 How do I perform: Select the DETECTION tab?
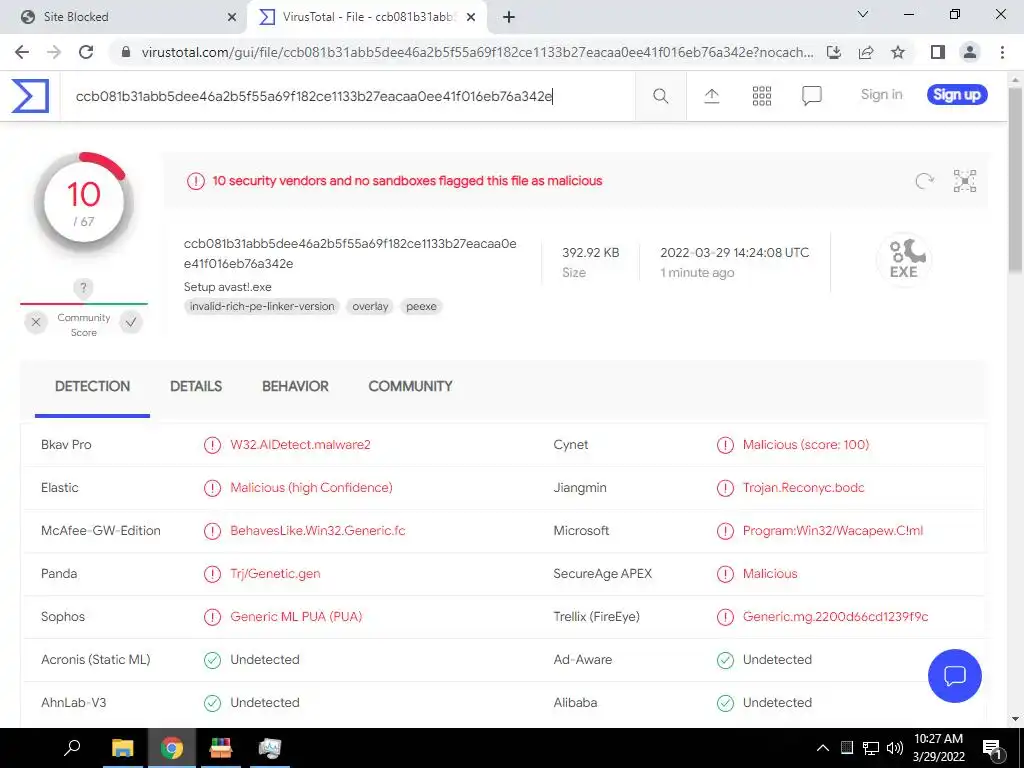[x=92, y=386]
